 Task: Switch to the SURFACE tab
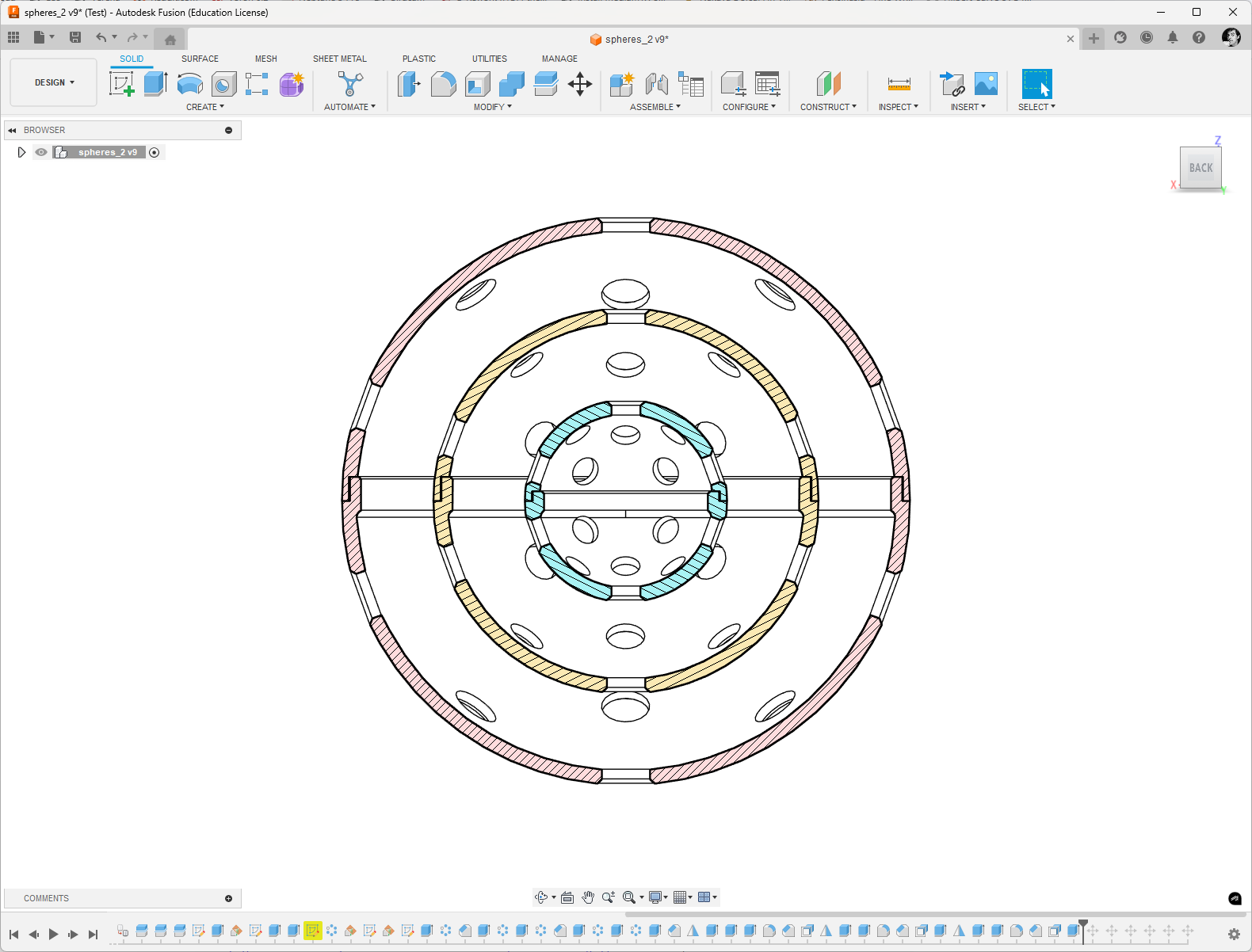click(200, 59)
